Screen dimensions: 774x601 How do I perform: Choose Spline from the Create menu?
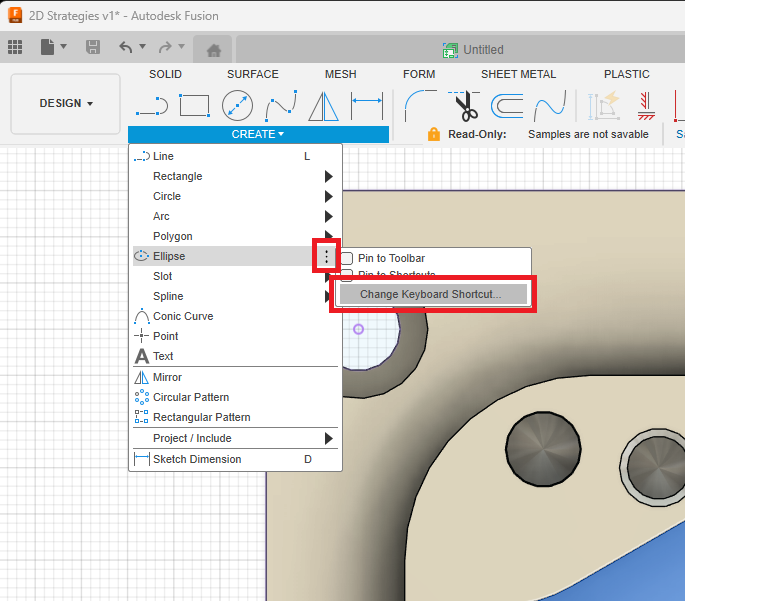(235, 296)
